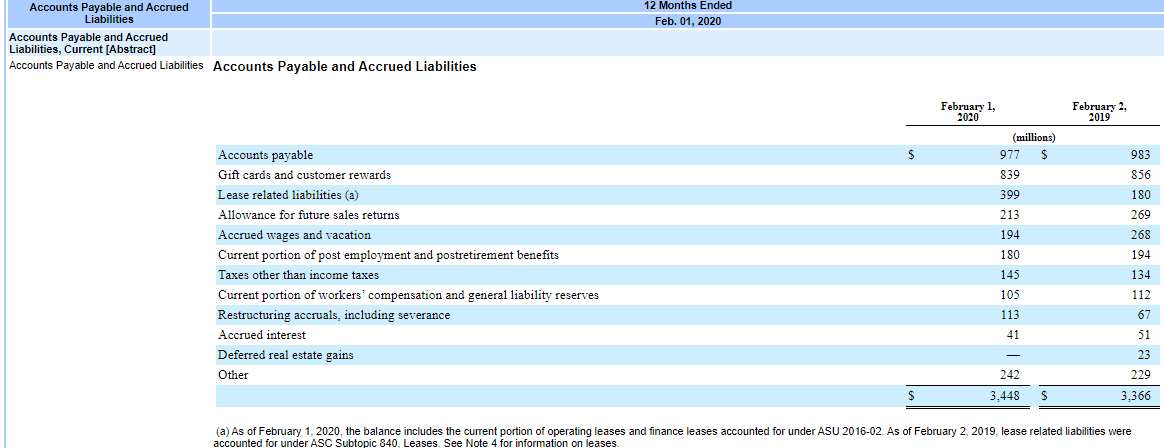This screenshot has width=1164, height=448.
Task: Click Lease related liabilities 2020 value 399
Action: pos(1010,195)
